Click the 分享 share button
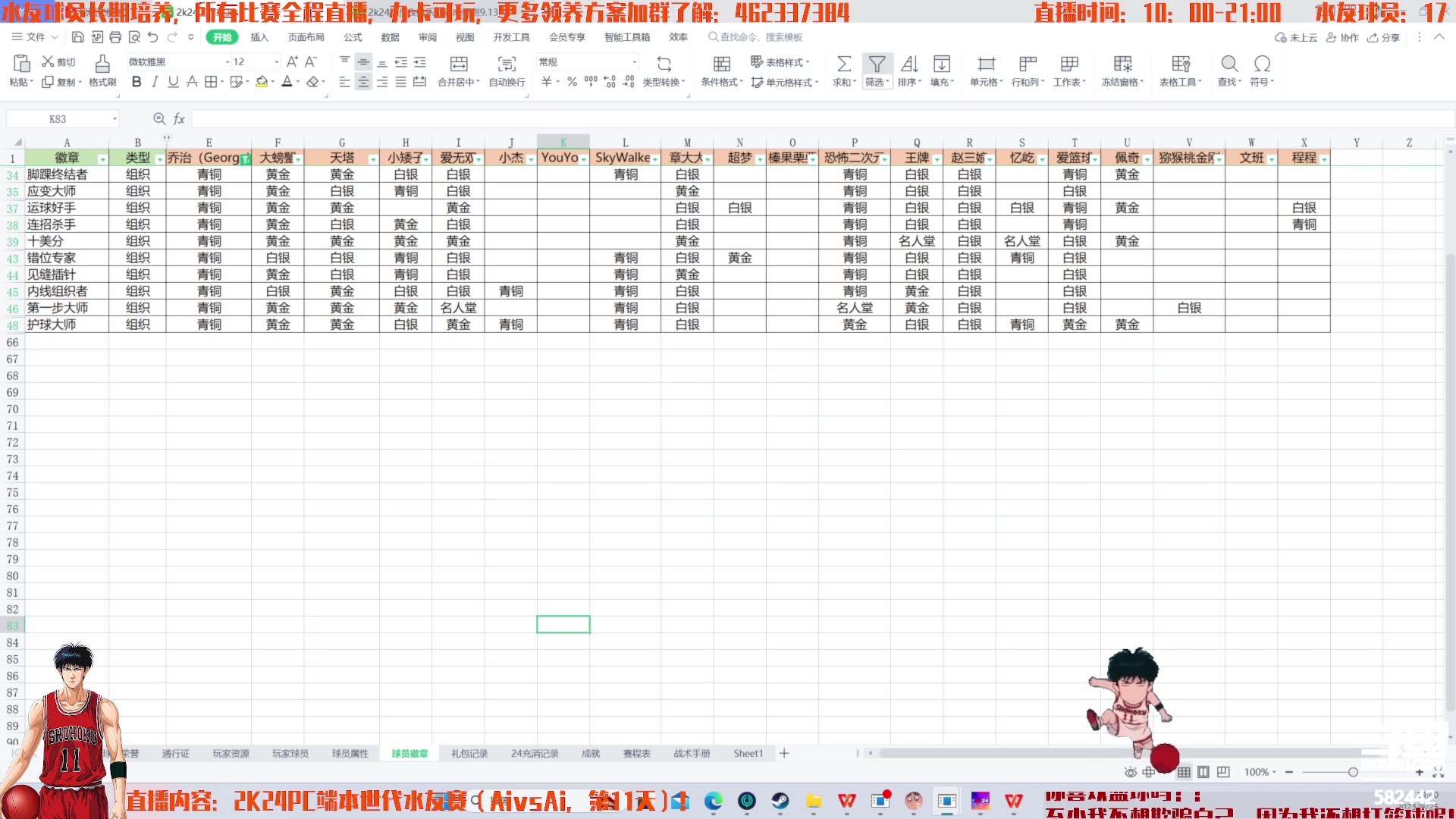This screenshot has height=819, width=1456. tap(1384, 37)
